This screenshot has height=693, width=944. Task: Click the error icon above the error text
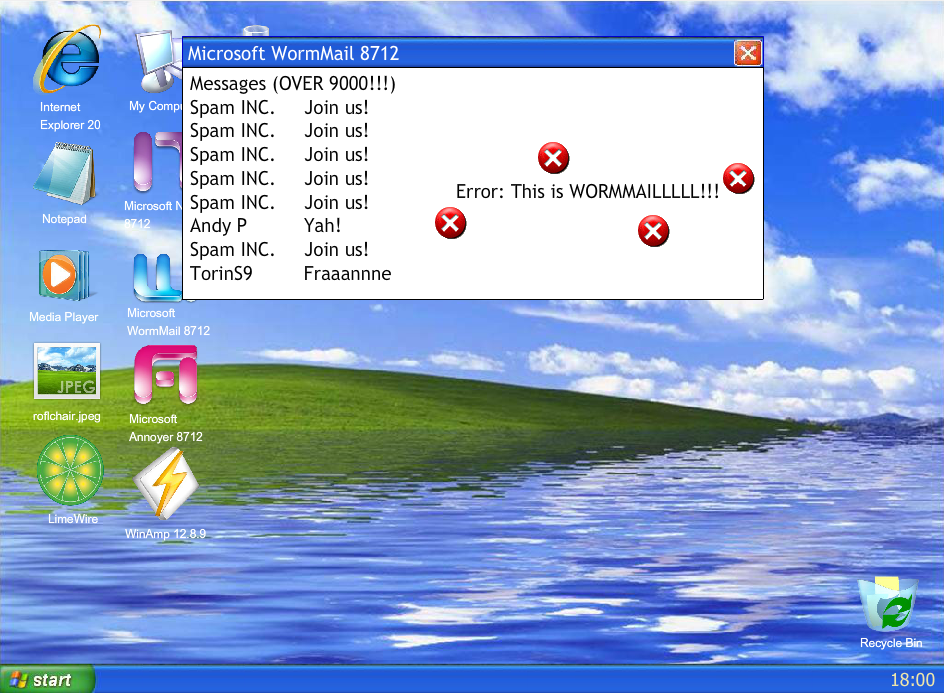553,158
